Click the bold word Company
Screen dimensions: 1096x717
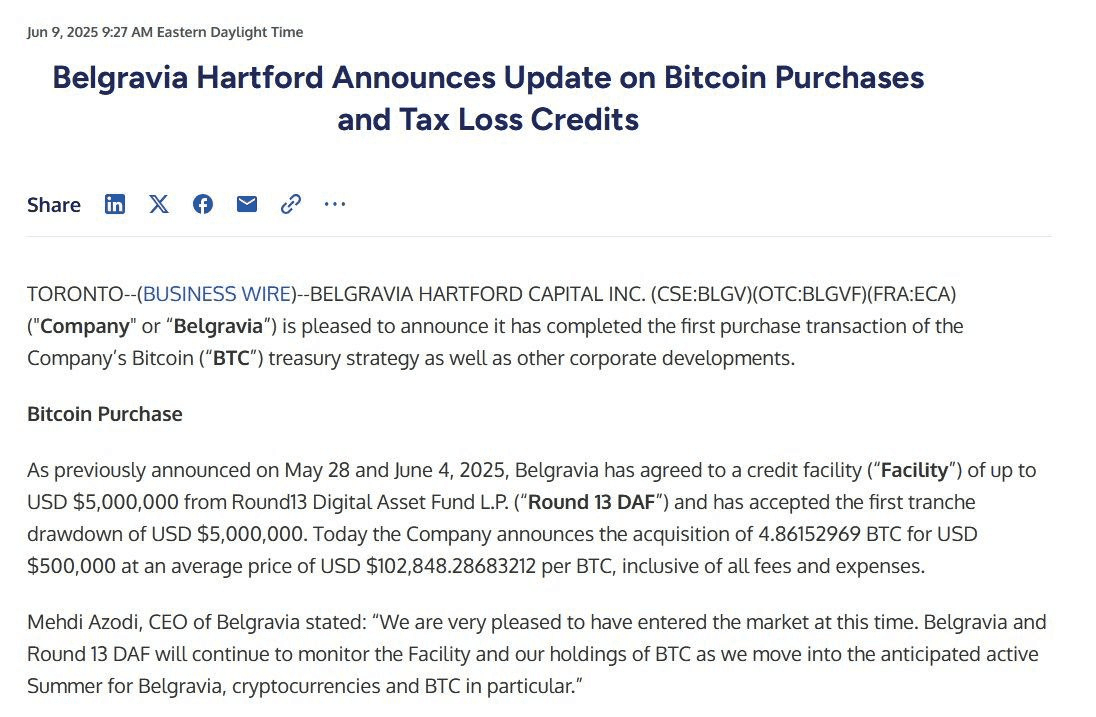pyautogui.click(x=85, y=326)
